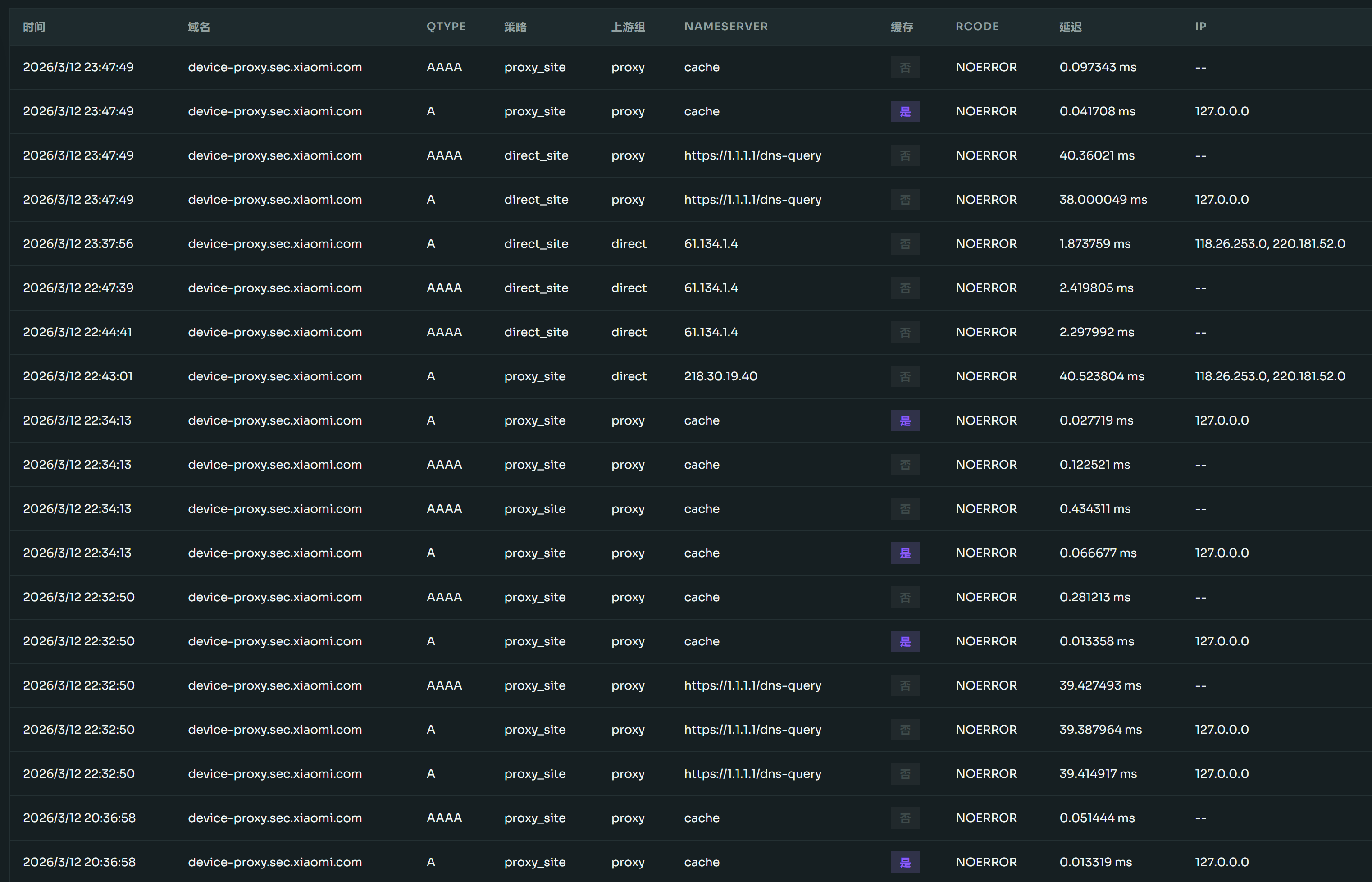Click the 是 cache badge beside 0.066677 ms
The height and width of the screenshot is (882, 1372).
(904, 553)
